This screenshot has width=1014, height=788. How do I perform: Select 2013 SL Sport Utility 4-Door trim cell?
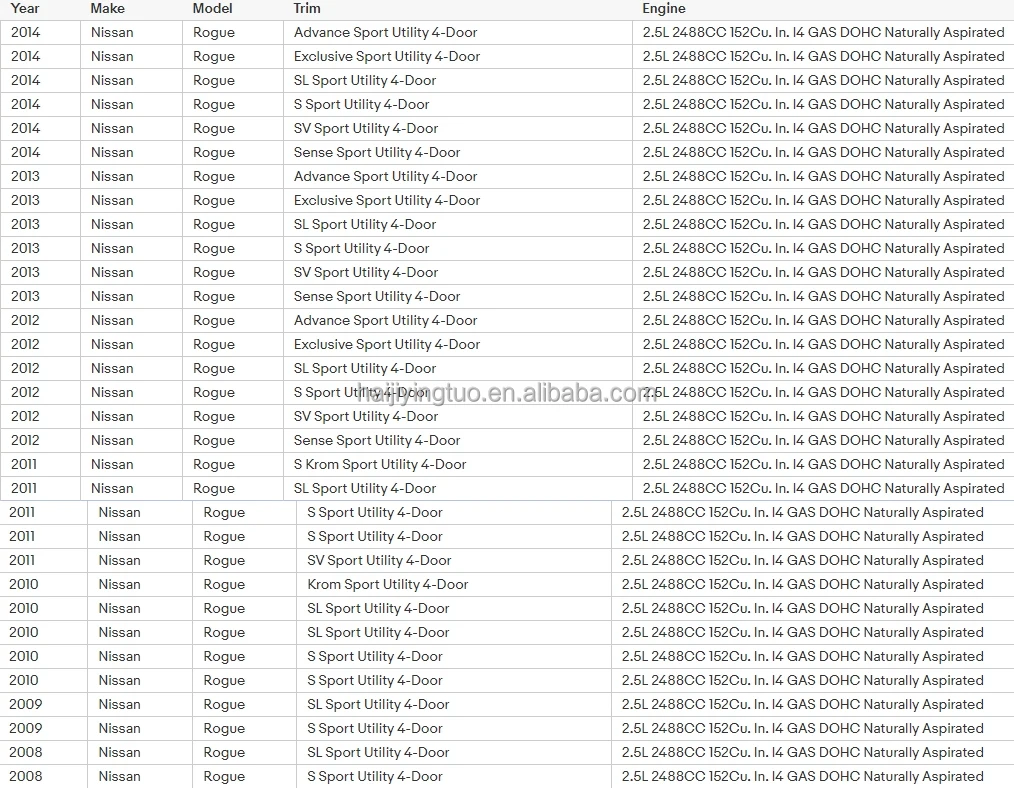coord(458,224)
